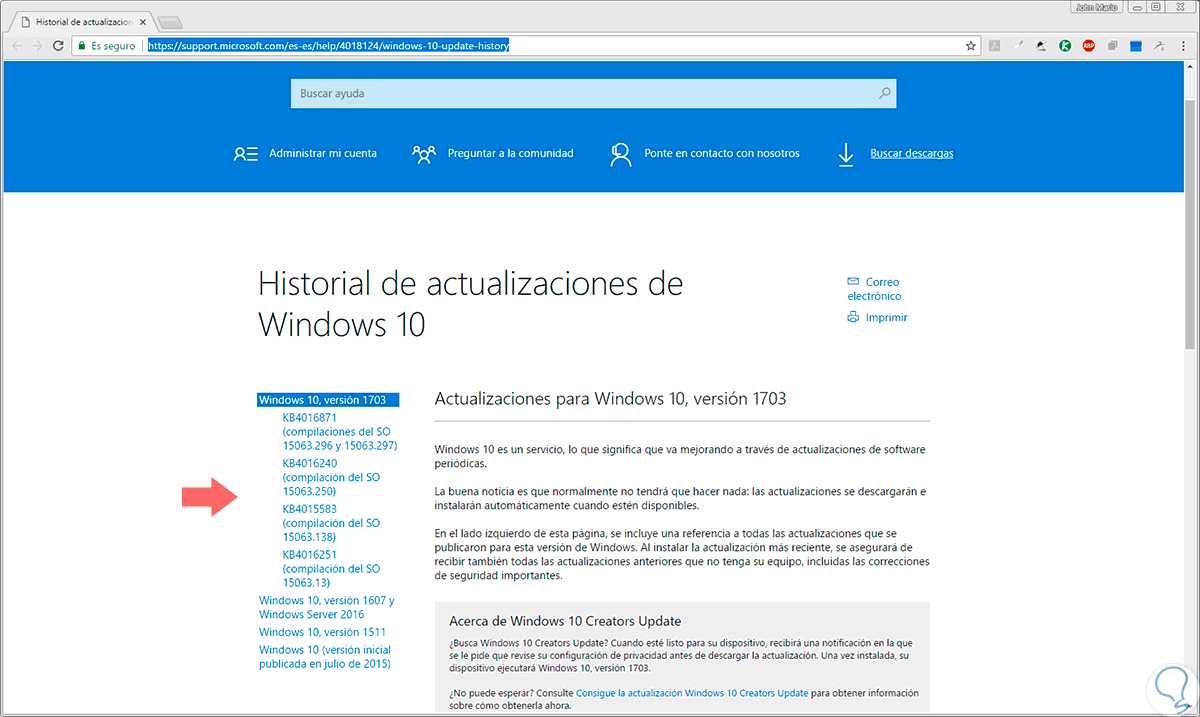The width and height of the screenshot is (1200, 717).
Task: Open KB4015583 update entry
Action: [332, 523]
